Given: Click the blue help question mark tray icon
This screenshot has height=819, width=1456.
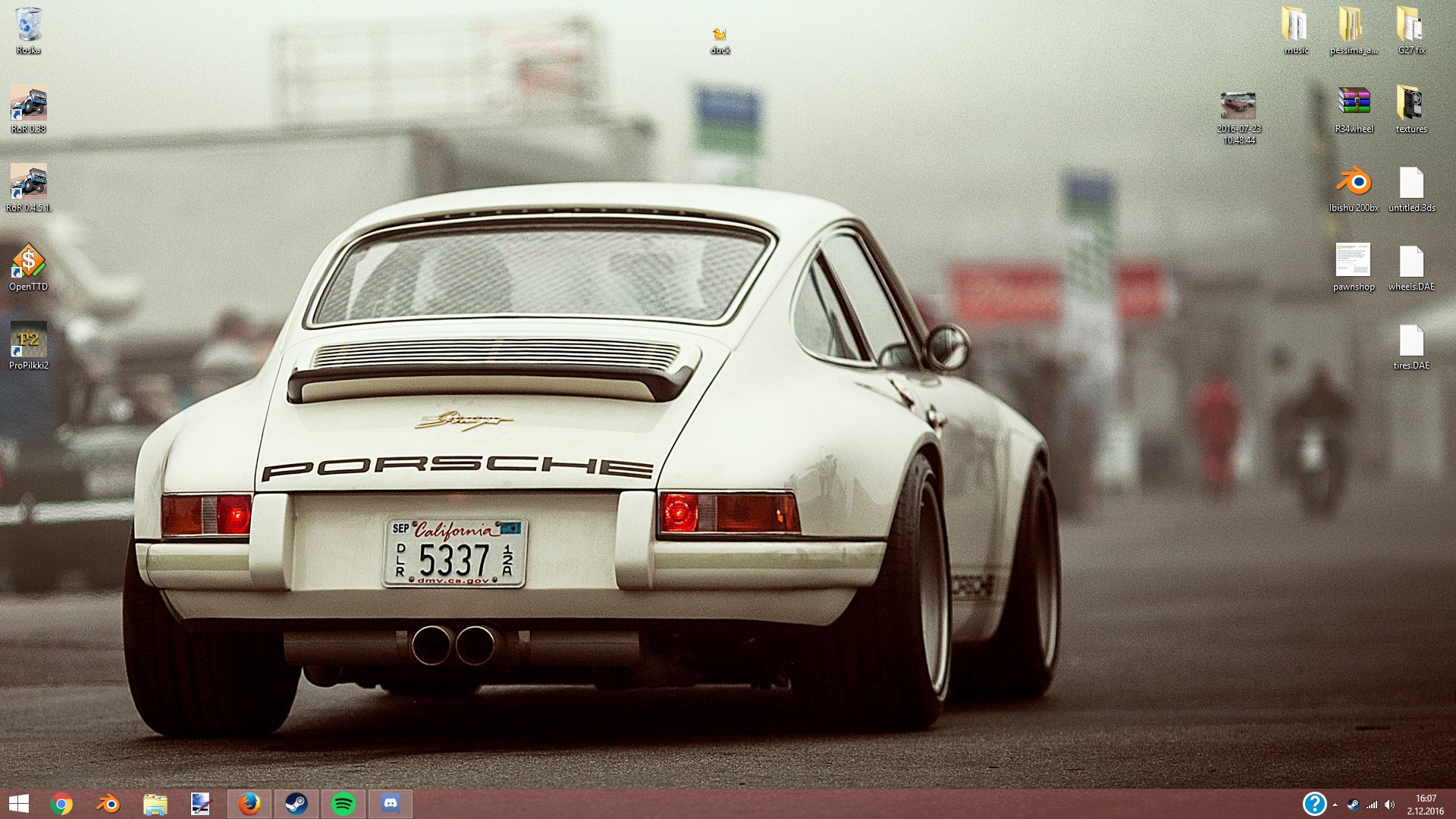Looking at the screenshot, I should [1314, 804].
